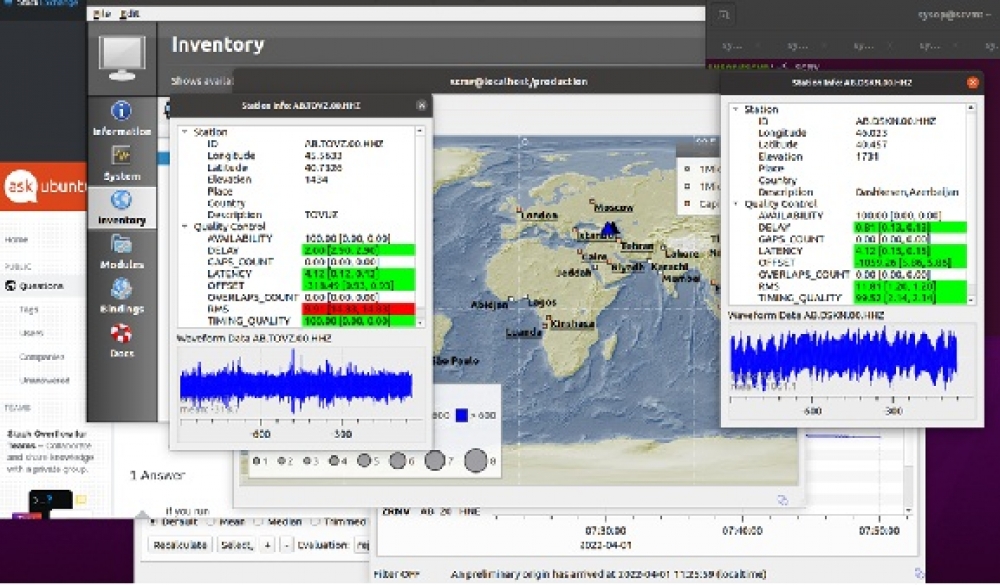Select the Inventory globe icon
Image resolution: width=1000 pixels, height=585 pixels.
tap(121, 200)
